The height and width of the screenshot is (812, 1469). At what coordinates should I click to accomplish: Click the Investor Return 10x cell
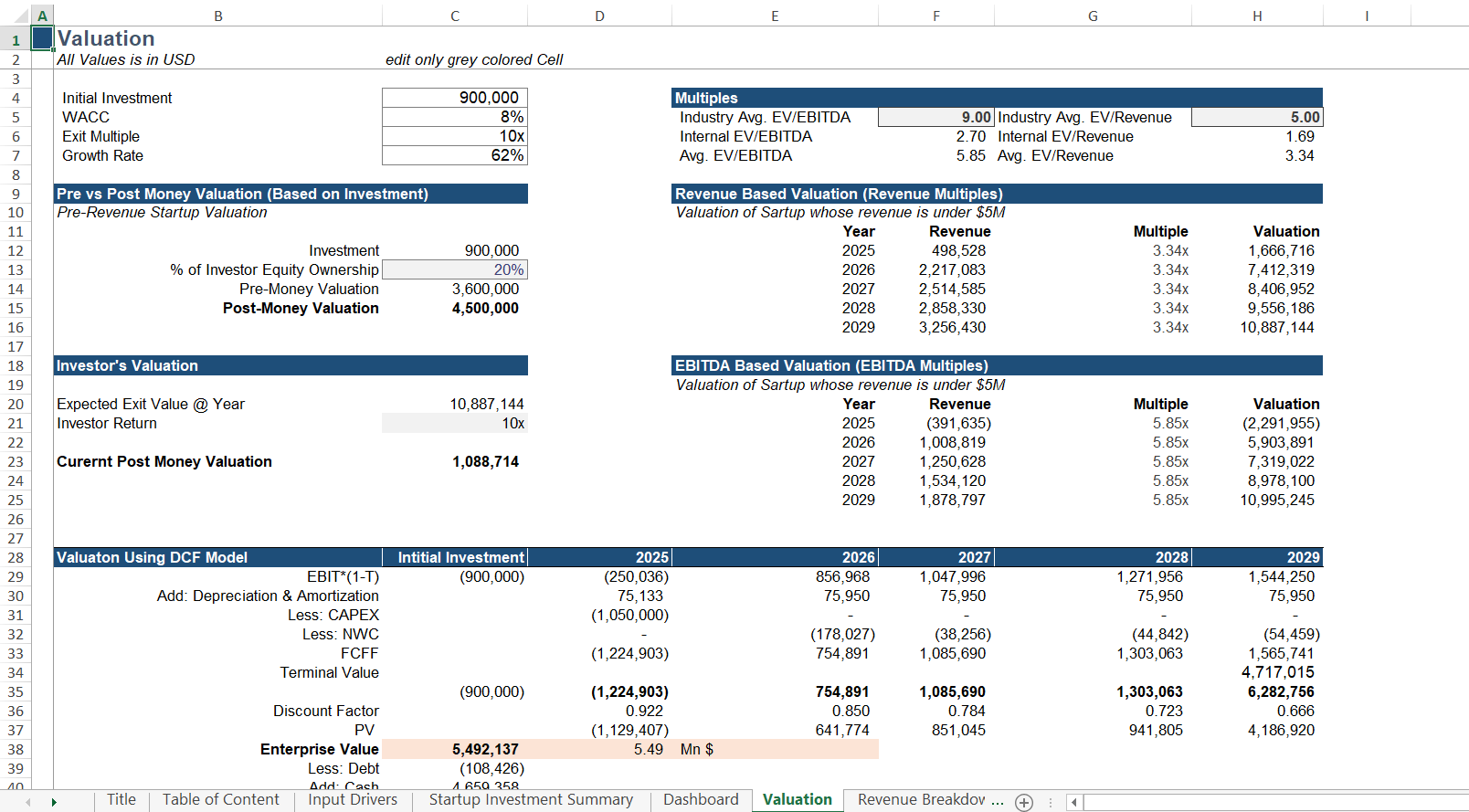click(x=455, y=423)
